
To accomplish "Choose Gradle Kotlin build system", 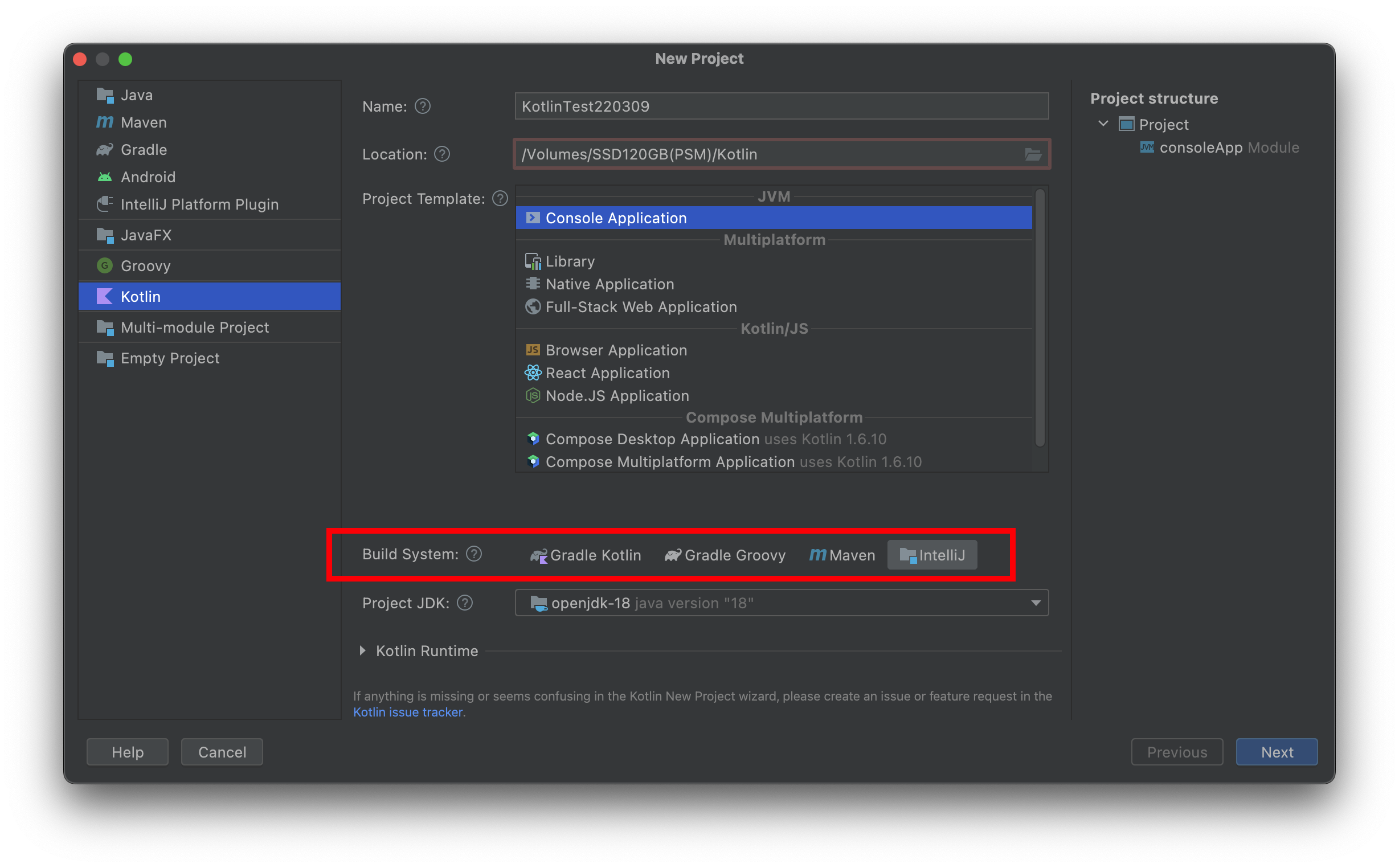I will coord(585,555).
